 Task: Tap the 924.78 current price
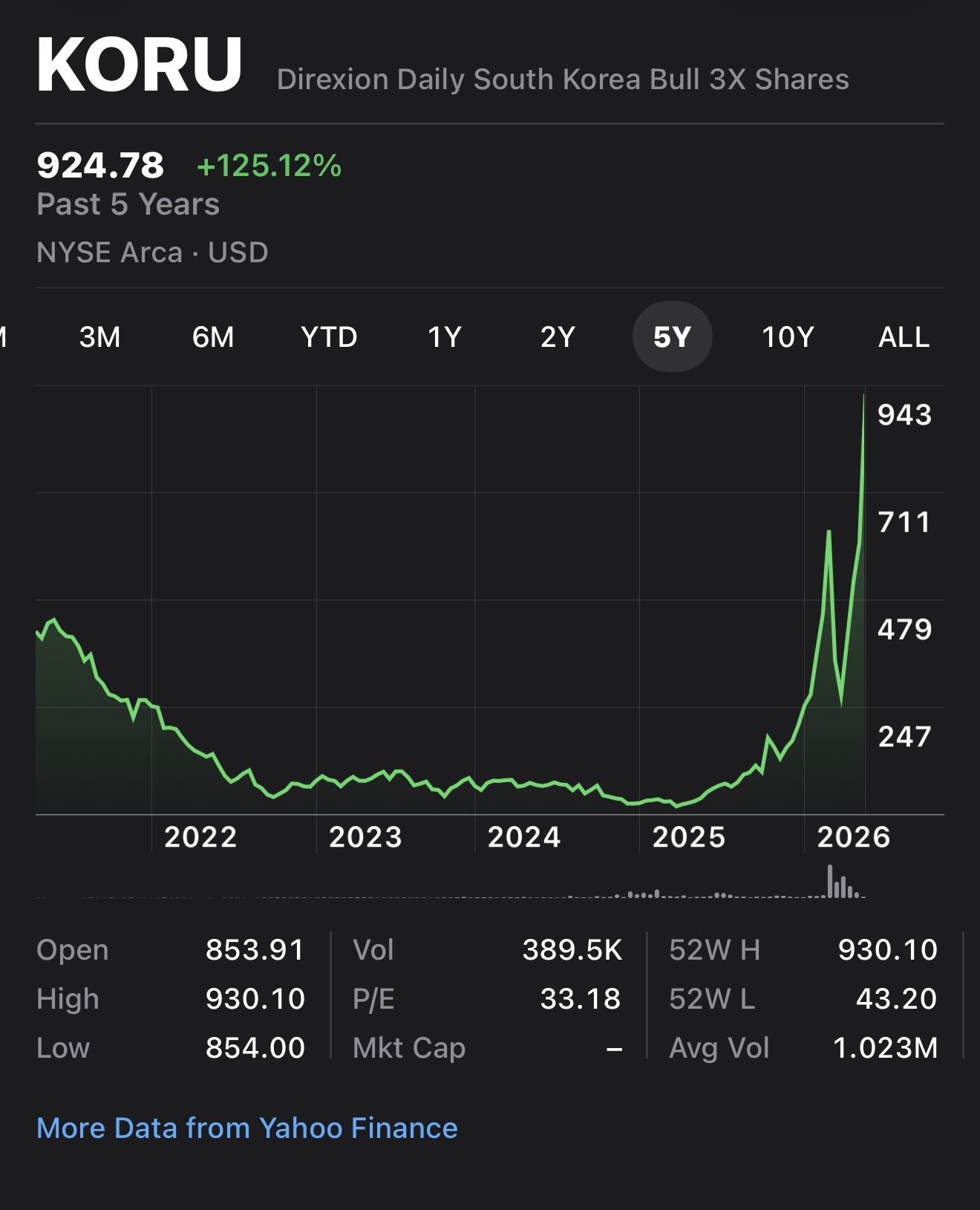pyautogui.click(x=100, y=165)
